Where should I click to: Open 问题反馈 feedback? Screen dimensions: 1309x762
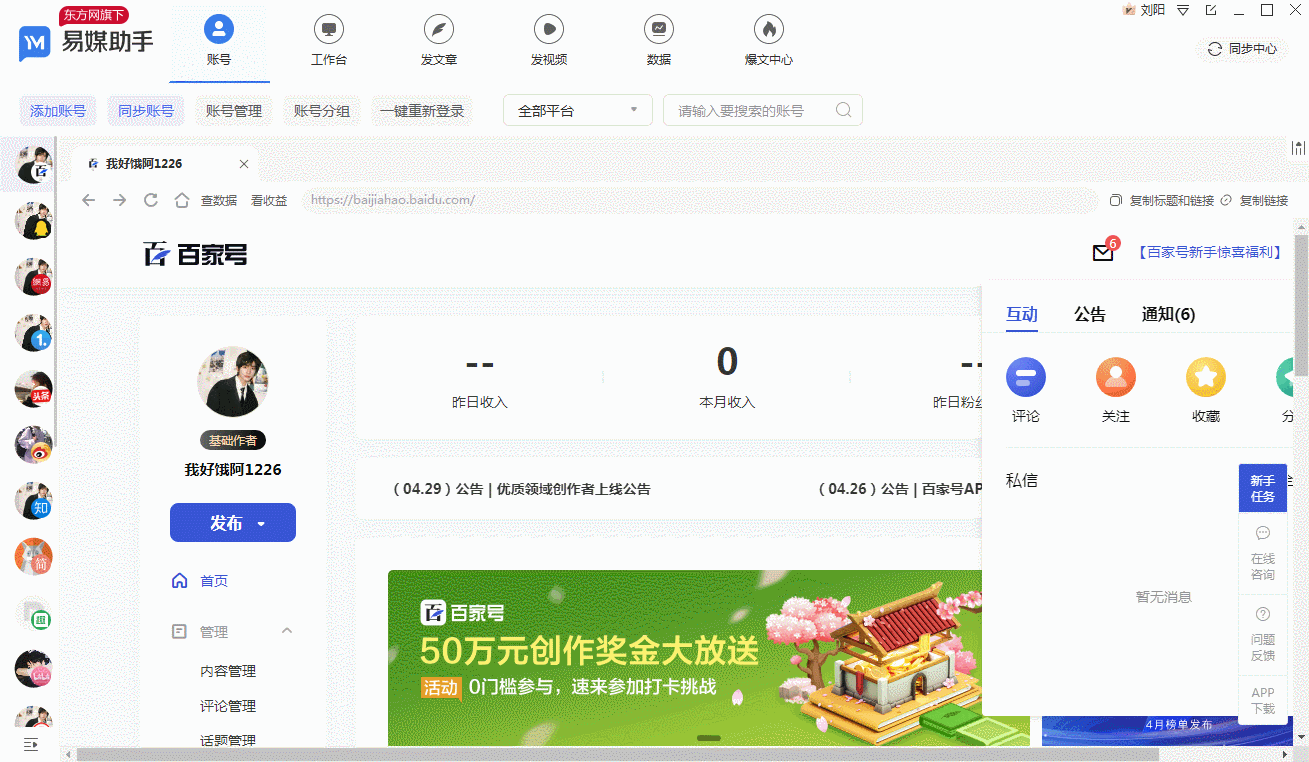tap(1263, 634)
